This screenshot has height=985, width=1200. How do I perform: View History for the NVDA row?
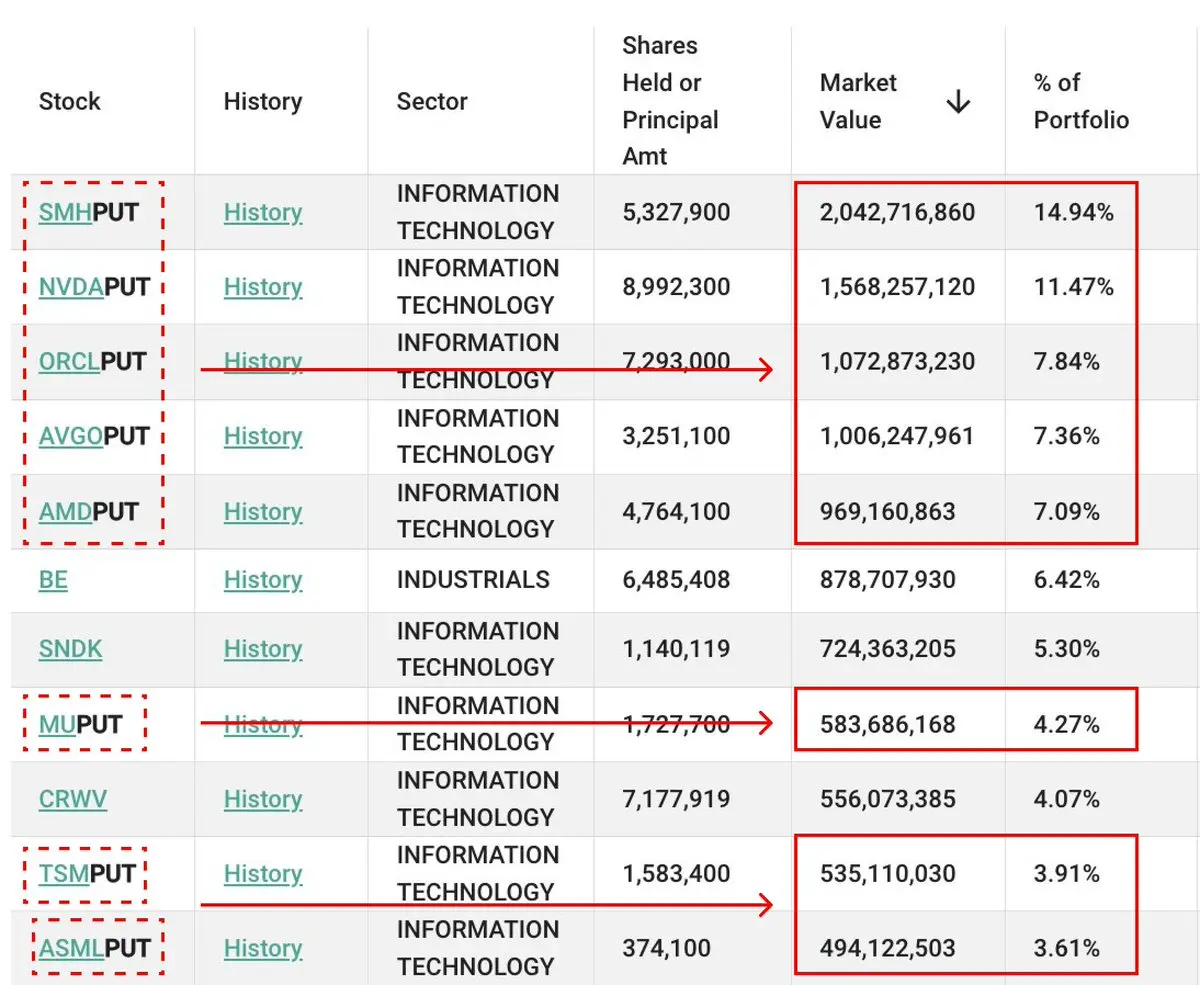coord(263,287)
